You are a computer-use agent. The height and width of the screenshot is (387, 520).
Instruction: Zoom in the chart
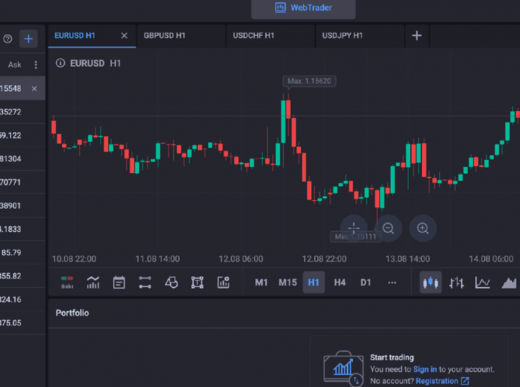point(423,228)
